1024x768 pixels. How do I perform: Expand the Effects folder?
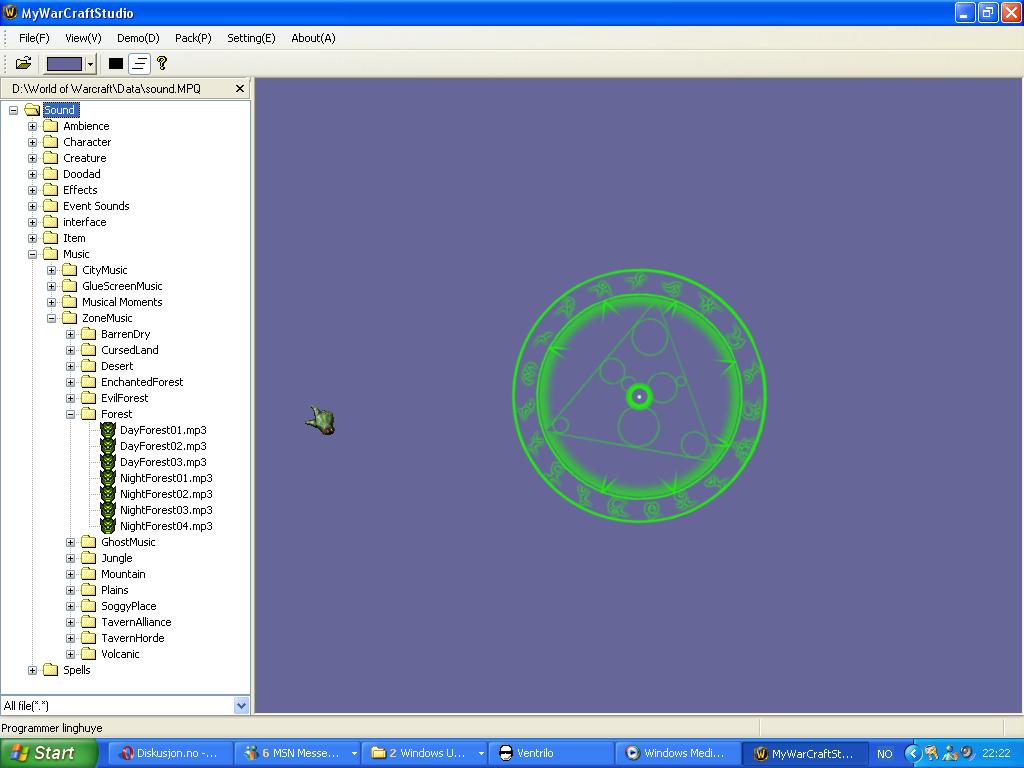[x=32, y=190]
